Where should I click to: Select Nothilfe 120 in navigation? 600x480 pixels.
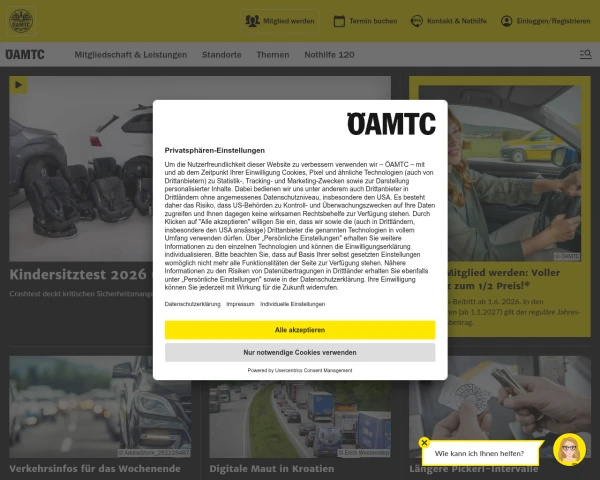click(x=329, y=55)
